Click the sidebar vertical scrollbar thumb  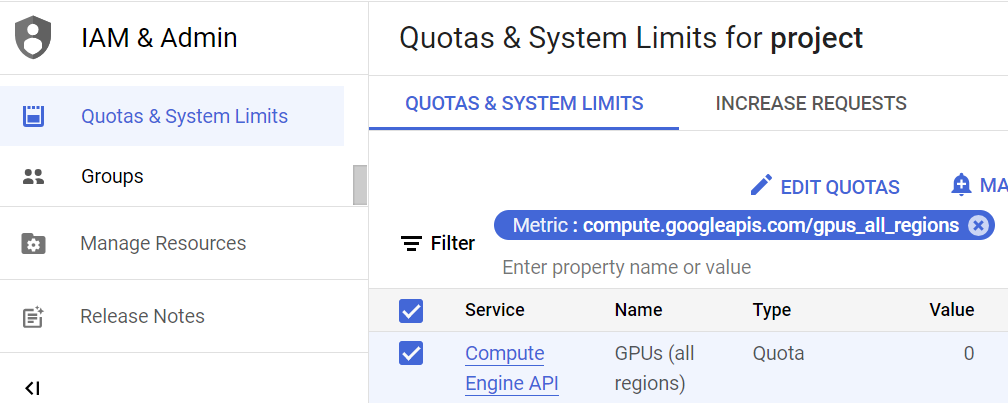360,185
